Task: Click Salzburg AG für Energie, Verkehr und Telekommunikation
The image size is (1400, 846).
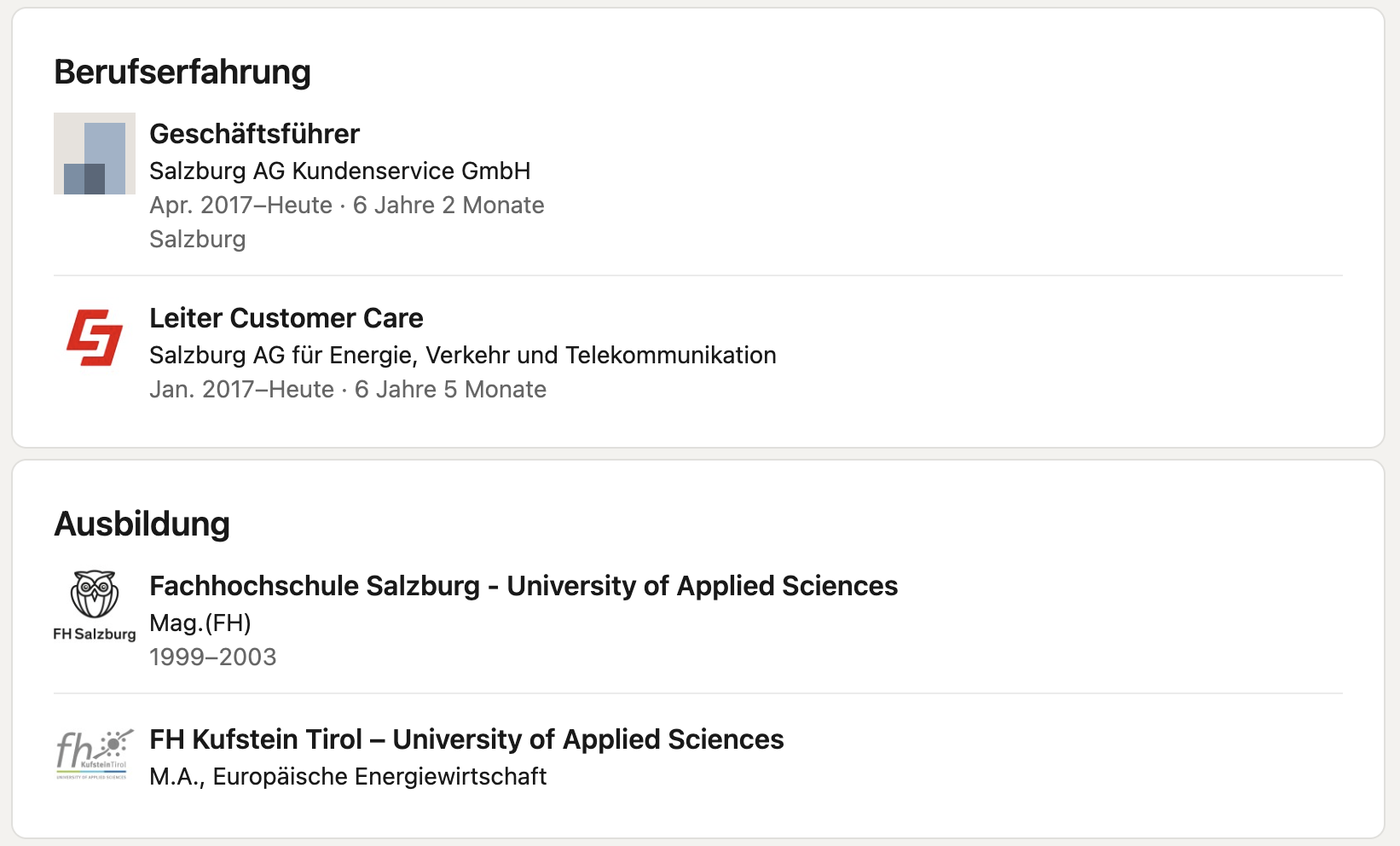Action: click(463, 355)
